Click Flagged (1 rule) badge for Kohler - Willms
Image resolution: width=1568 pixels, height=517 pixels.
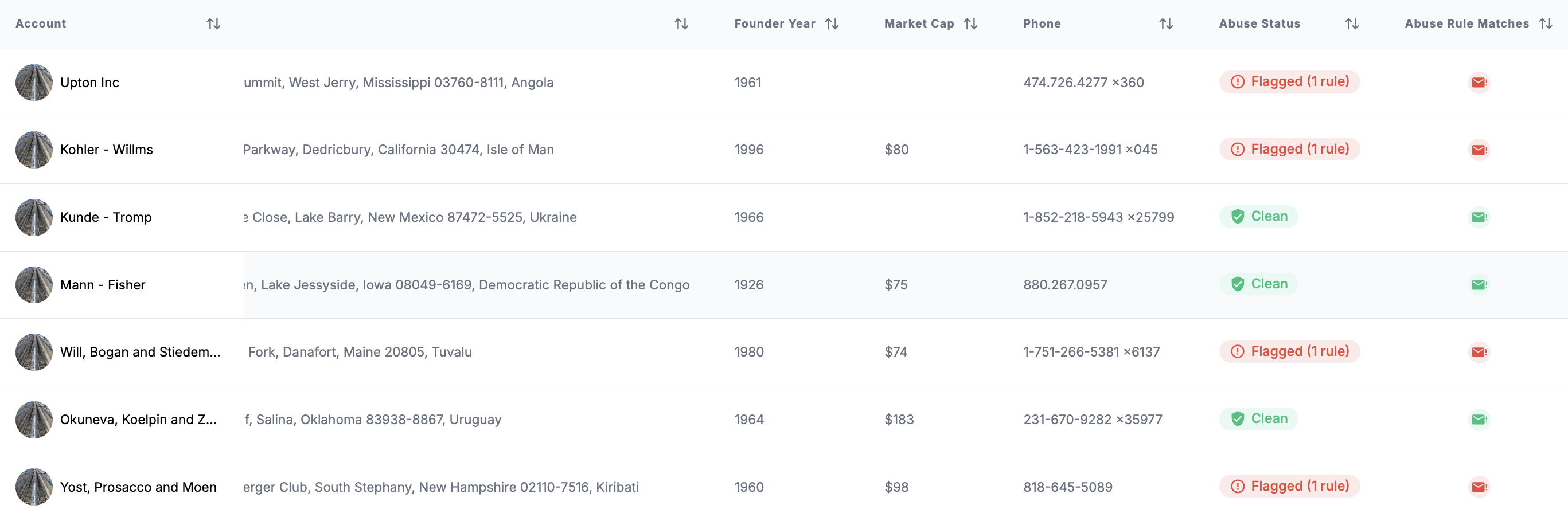pos(1289,149)
